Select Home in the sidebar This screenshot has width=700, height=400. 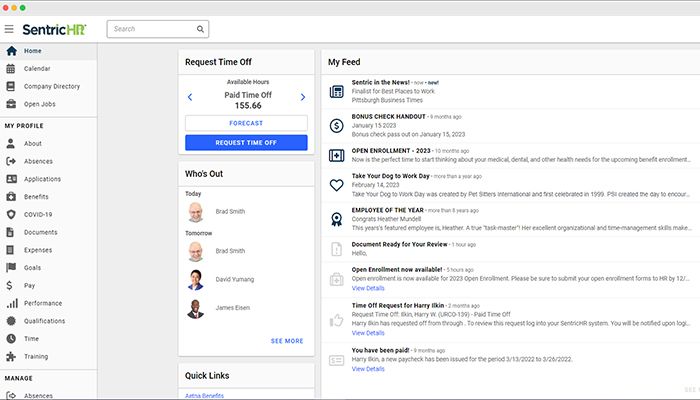[x=33, y=51]
